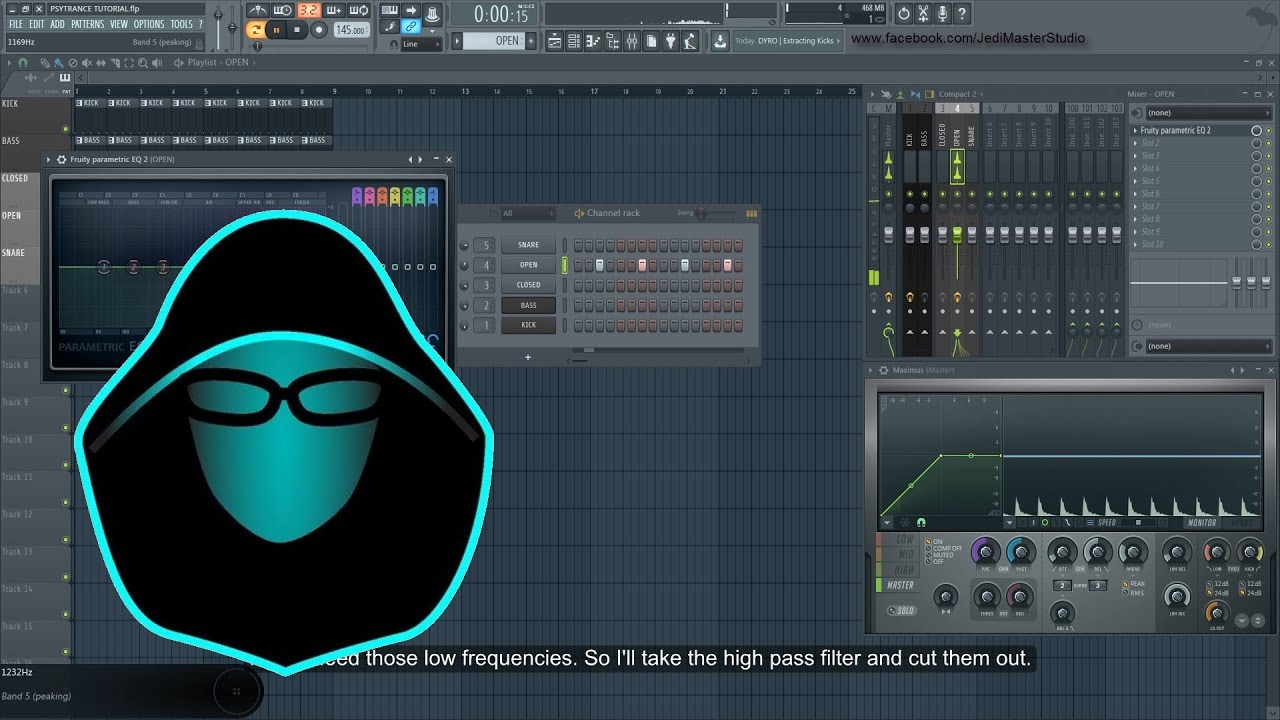Toggle the Maximus SOLO button

click(x=901, y=611)
